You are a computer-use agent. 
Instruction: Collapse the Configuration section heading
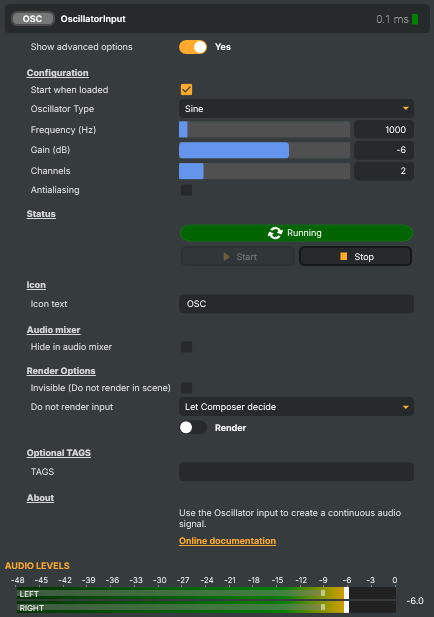(57, 73)
